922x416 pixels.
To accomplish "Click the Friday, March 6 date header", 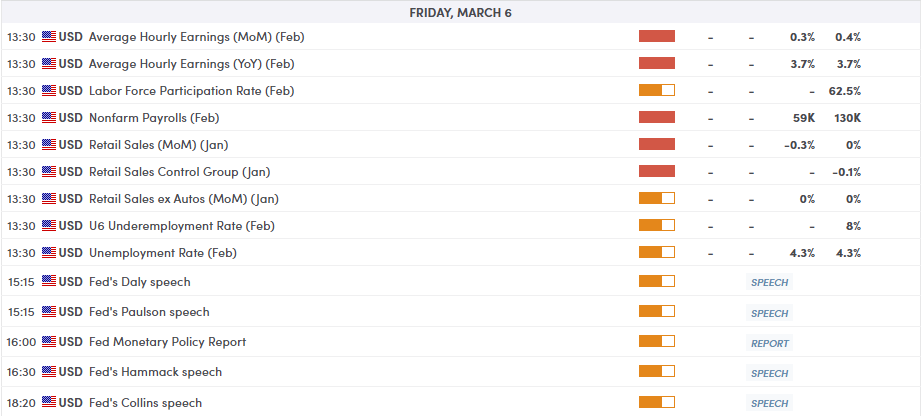I will tap(461, 12).
